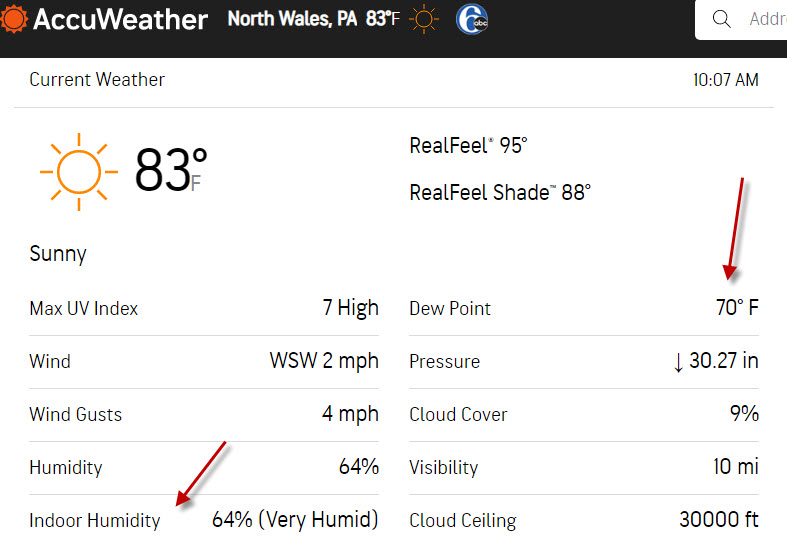Click the 10:07 AM timestamp
The image size is (787, 538).
point(726,80)
